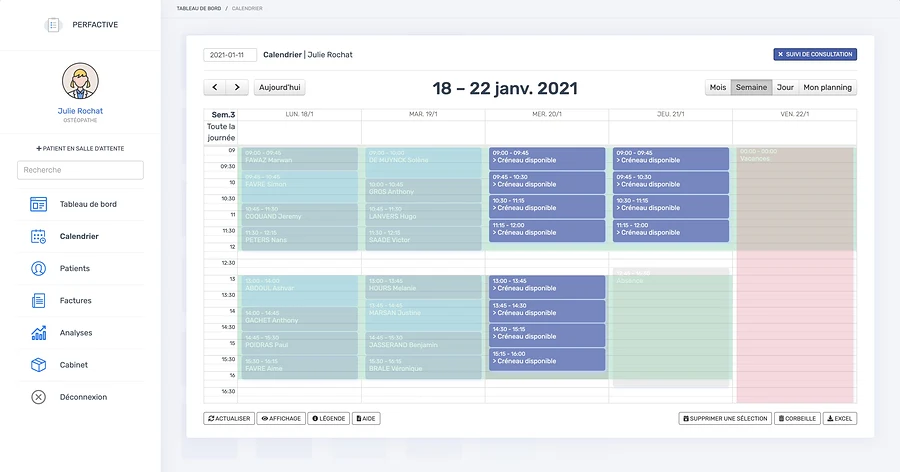Open Analyses menu label

tap(76, 332)
